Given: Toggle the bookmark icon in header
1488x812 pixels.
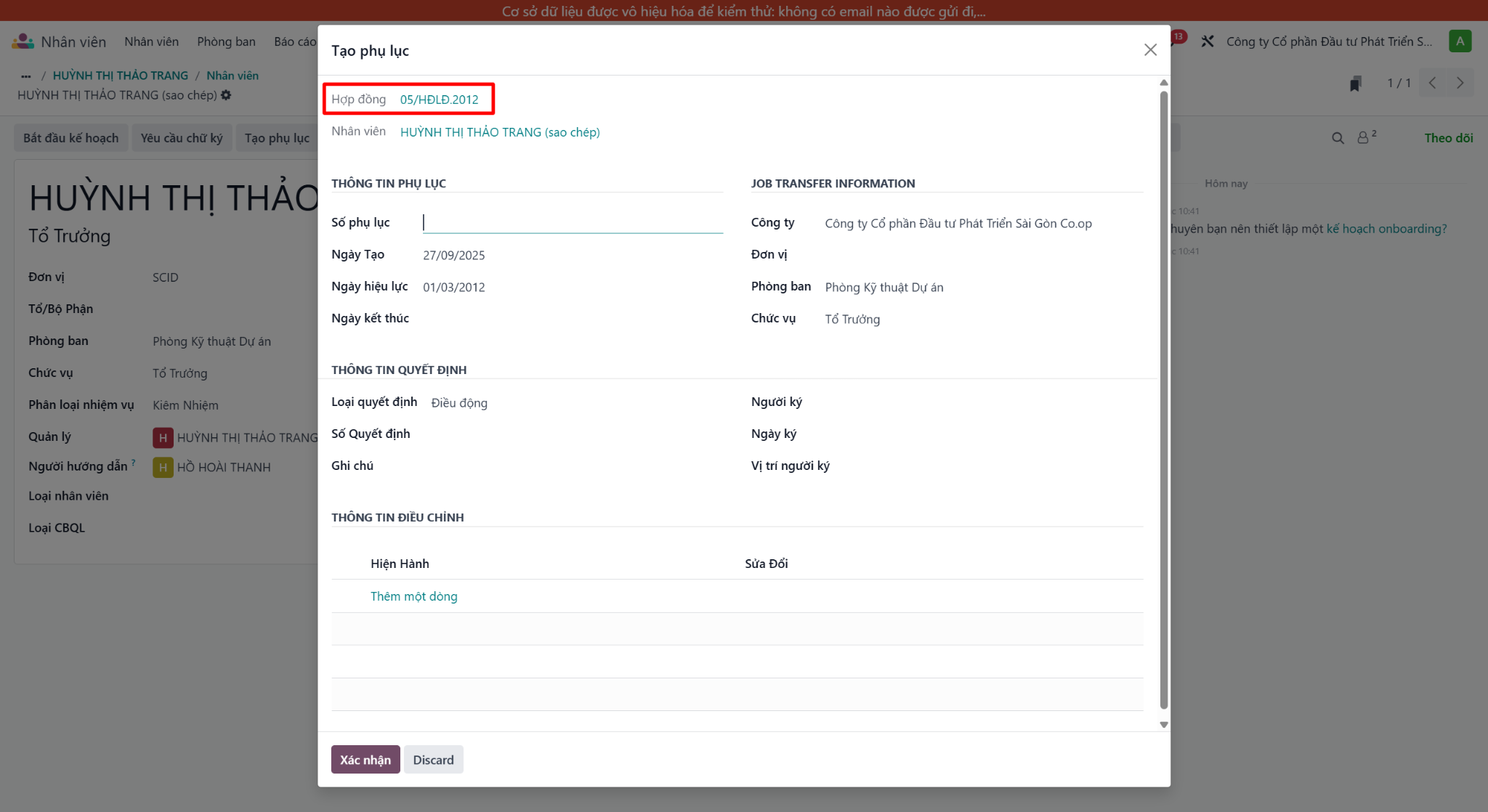Looking at the screenshot, I should click(x=1355, y=84).
